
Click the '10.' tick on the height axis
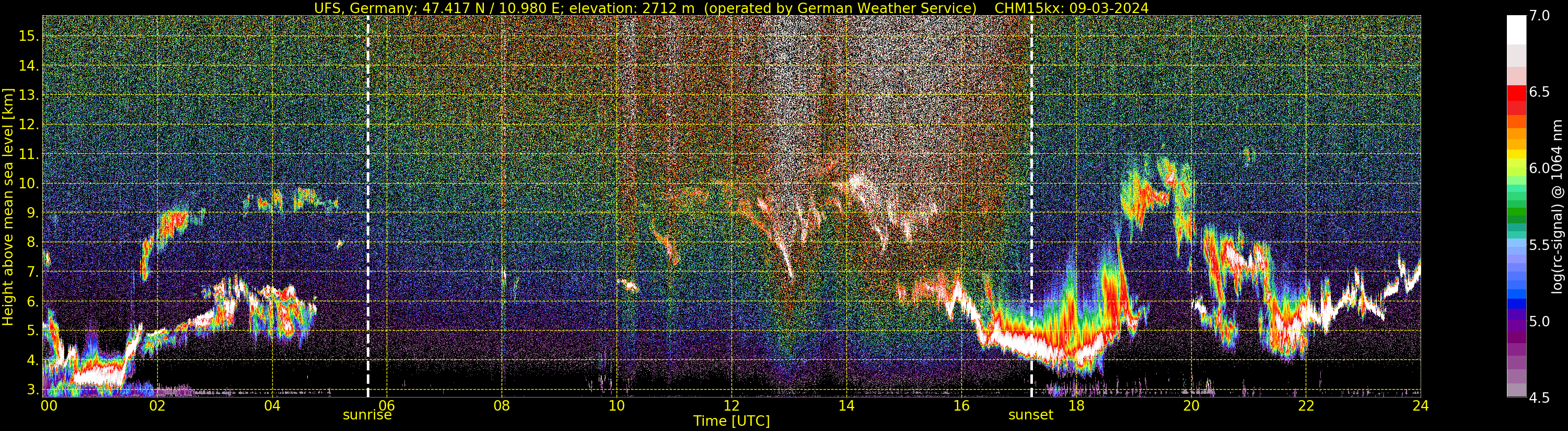pos(29,184)
